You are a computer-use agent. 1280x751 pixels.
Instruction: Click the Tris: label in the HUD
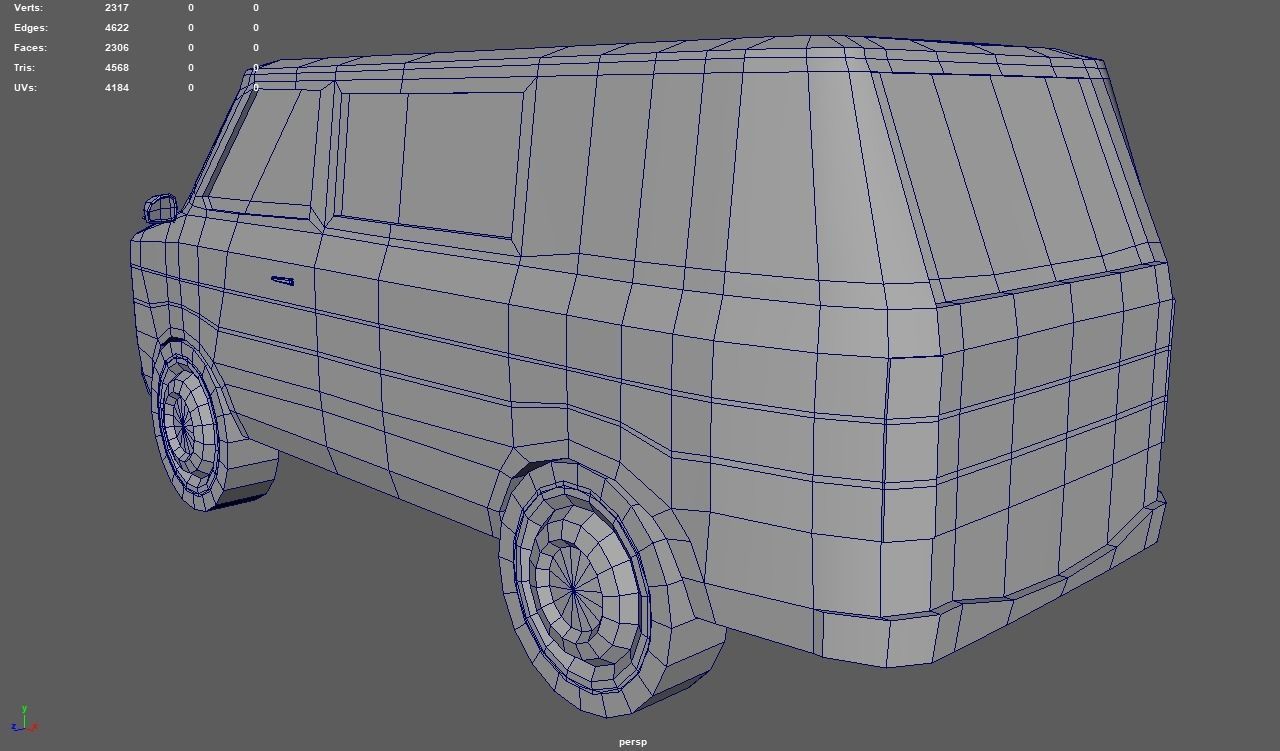(24, 68)
